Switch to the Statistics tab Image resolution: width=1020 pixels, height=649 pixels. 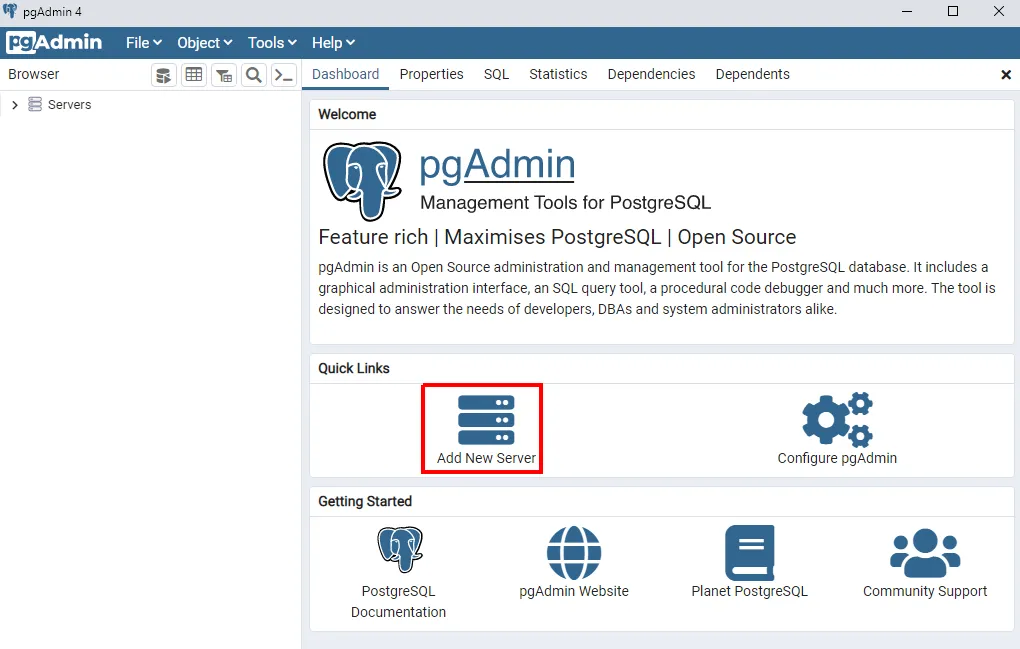click(x=558, y=74)
